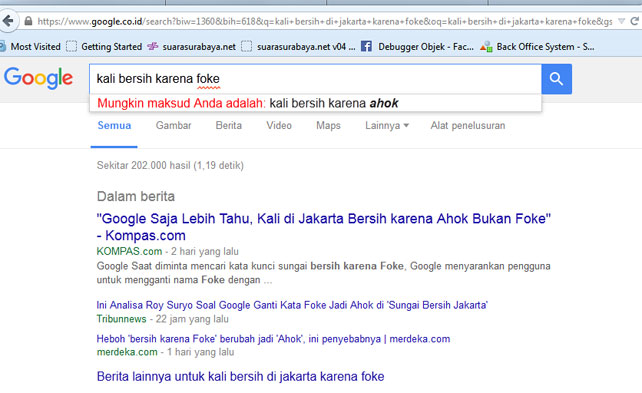Click the KOMPAS.com source label
Viewport: 642px width, 393px height.
[x=129, y=251]
